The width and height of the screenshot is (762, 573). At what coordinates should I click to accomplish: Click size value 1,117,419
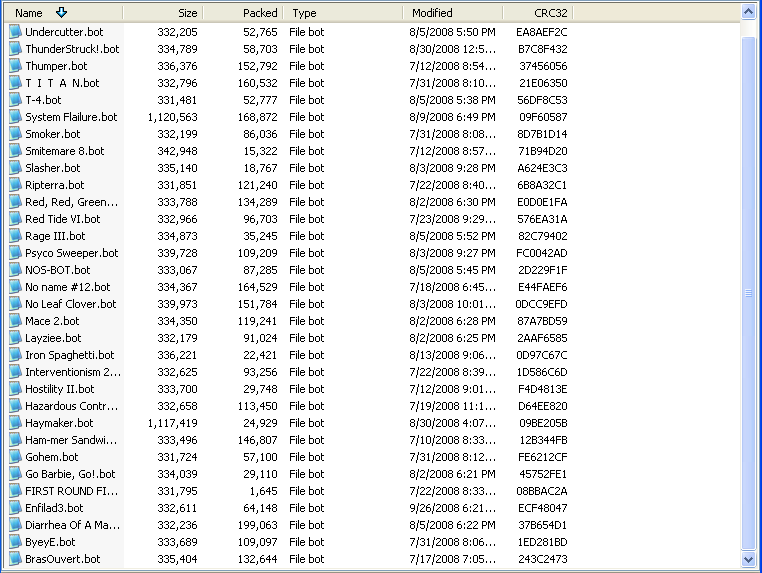[173, 423]
